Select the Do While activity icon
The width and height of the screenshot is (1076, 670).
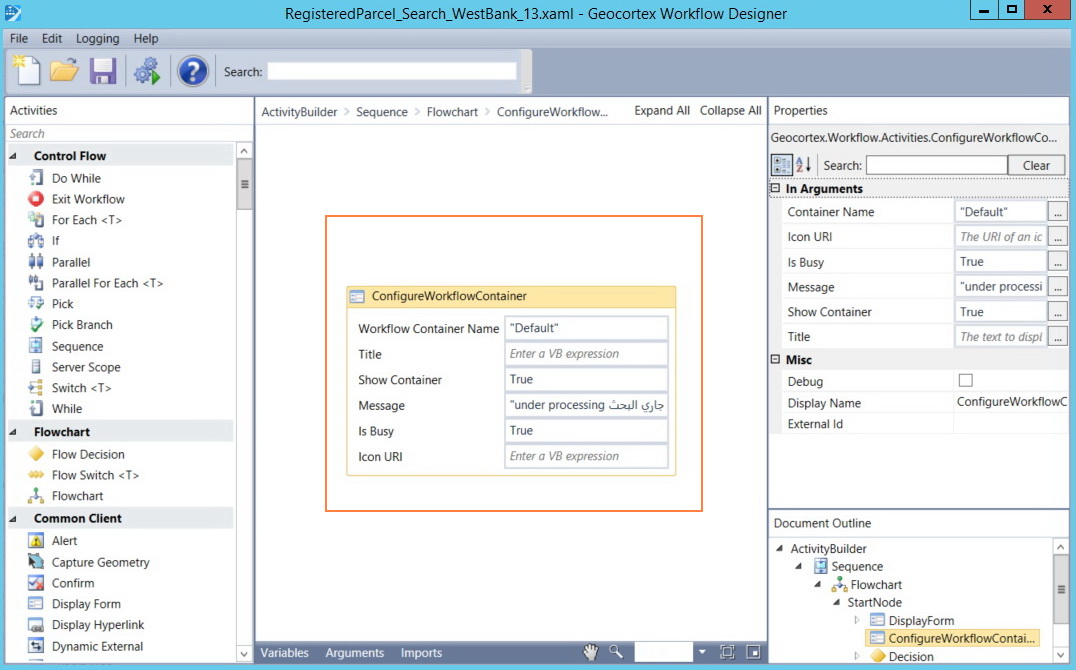[x=36, y=178]
